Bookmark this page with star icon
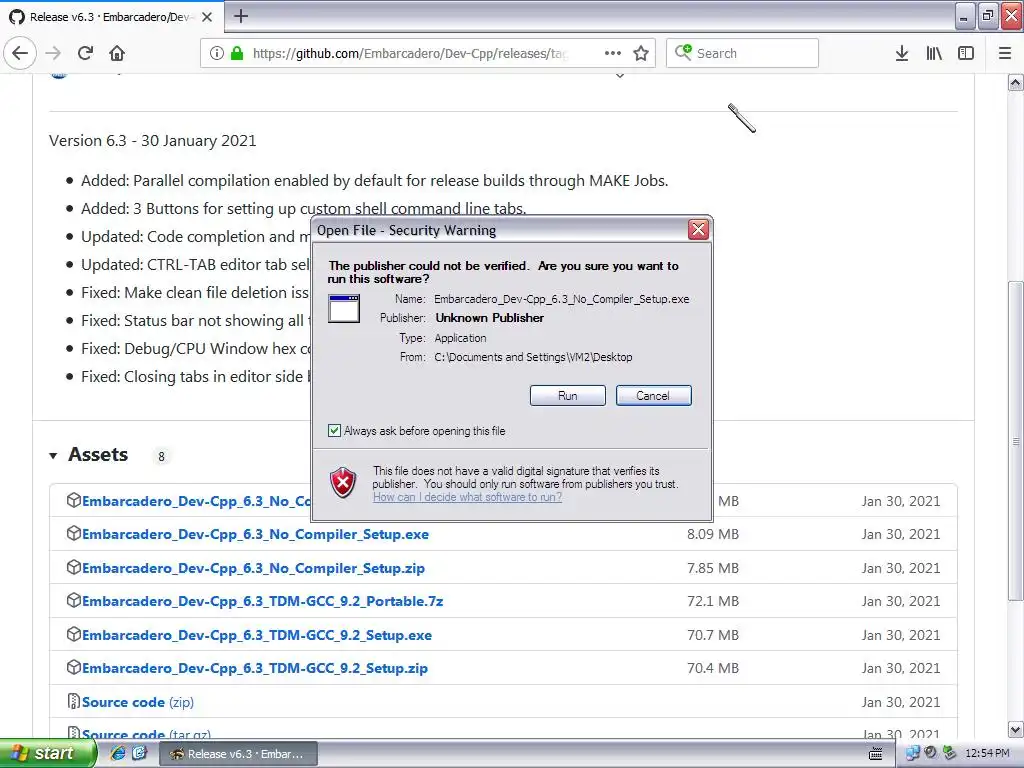This screenshot has width=1024, height=768. [641, 53]
